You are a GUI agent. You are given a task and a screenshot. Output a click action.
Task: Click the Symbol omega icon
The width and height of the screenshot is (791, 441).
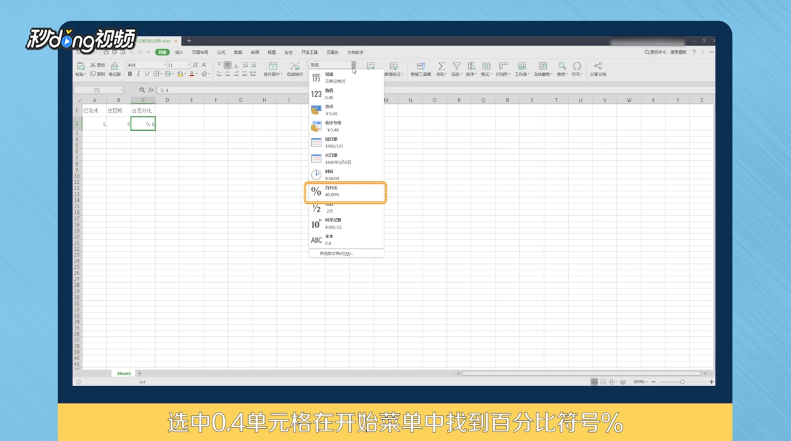coord(577,66)
